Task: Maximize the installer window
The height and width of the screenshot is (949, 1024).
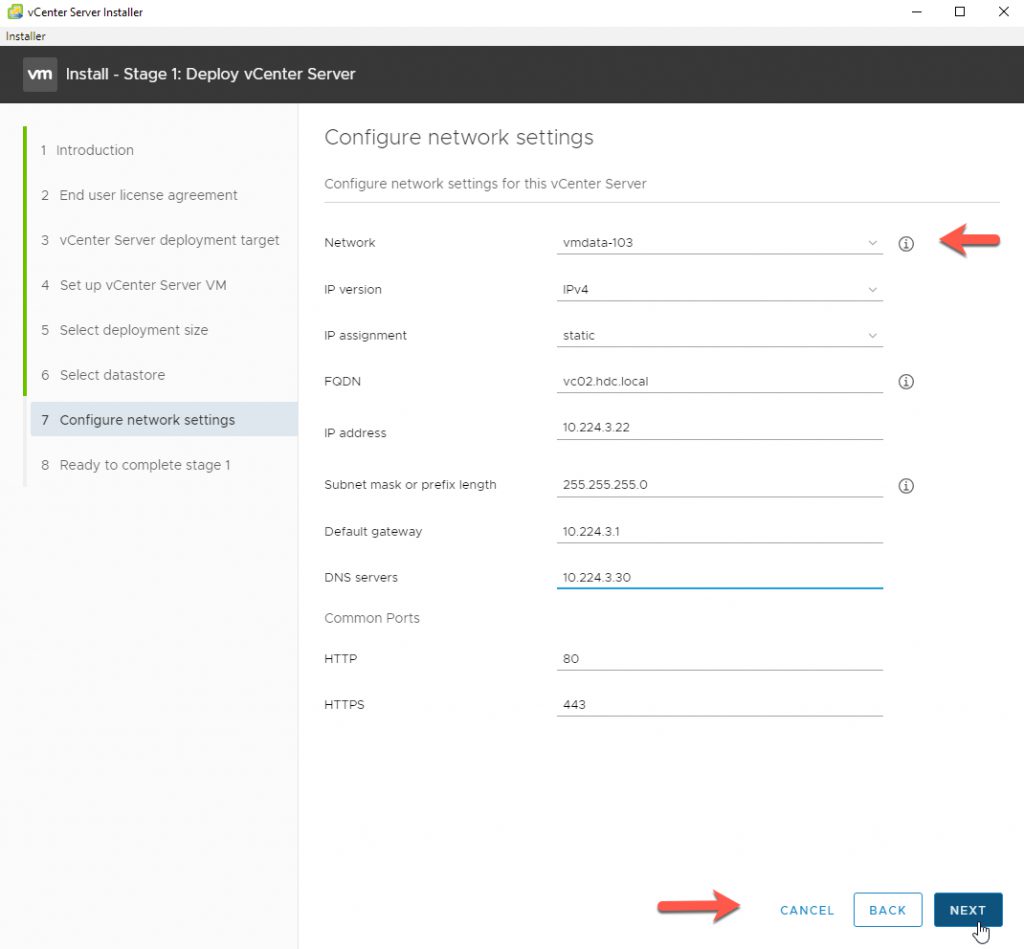Action: tap(960, 12)
